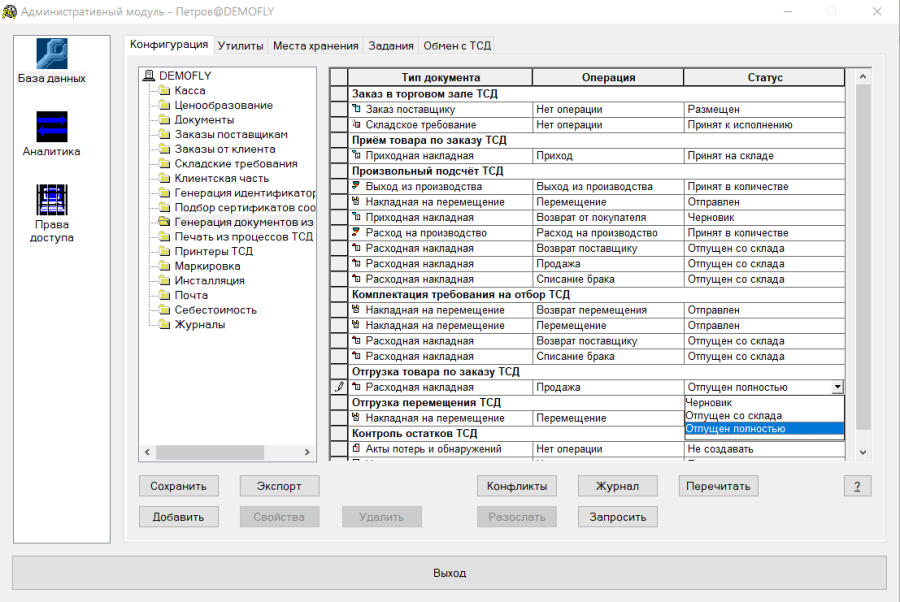Click the DEMOFLY computer root node icon
This screenshot has height=602, width=900.
point(149,76)
